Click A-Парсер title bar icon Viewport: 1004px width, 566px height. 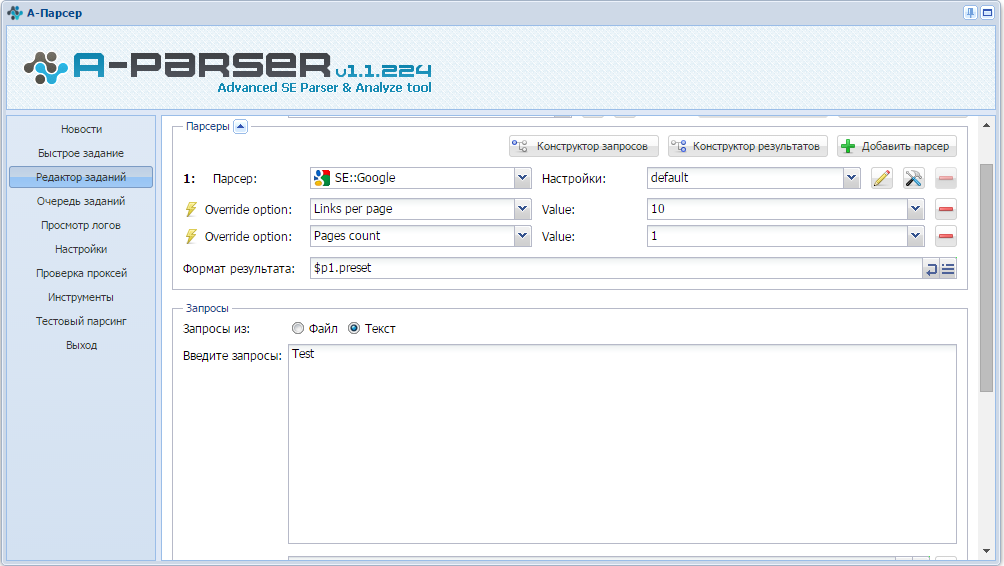click(15, 13)
